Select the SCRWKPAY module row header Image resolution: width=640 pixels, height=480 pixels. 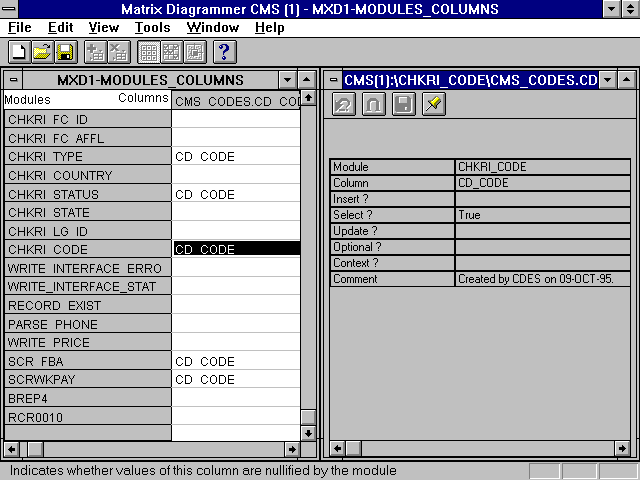click(87, 380)
